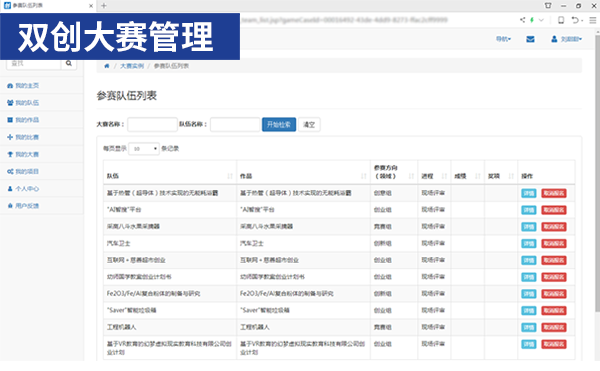
Task: Click the page vertical scrollbar
Action: point(597,172)
